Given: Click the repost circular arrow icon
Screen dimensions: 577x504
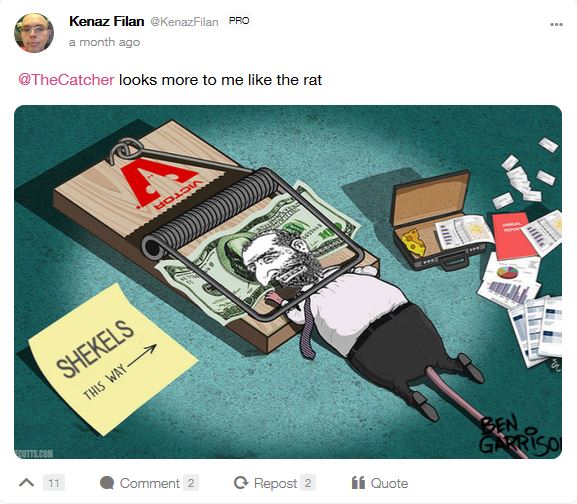Looking at the screenshot, I should coord(241,483).
